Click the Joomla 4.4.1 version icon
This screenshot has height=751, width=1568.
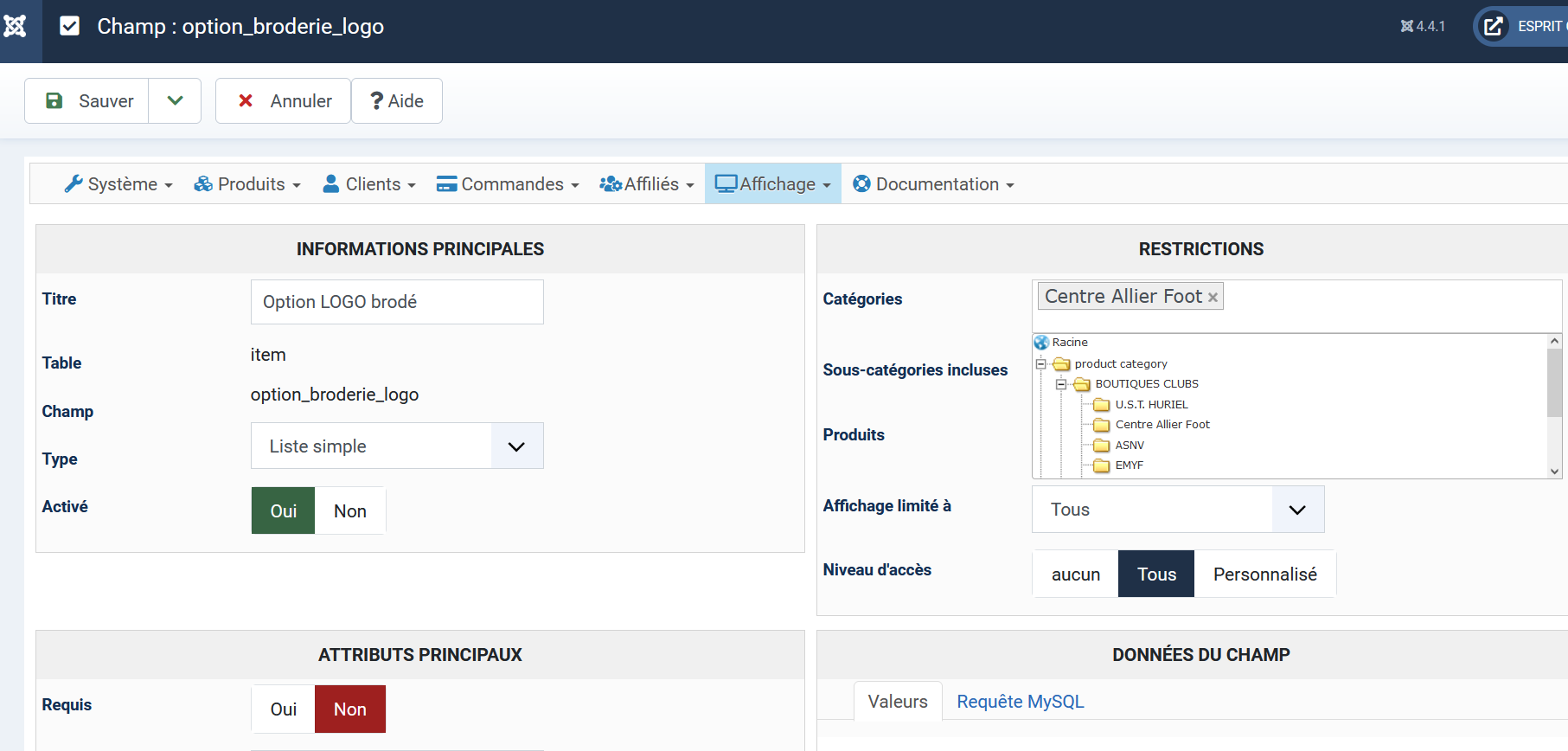tap(1407, 27)
